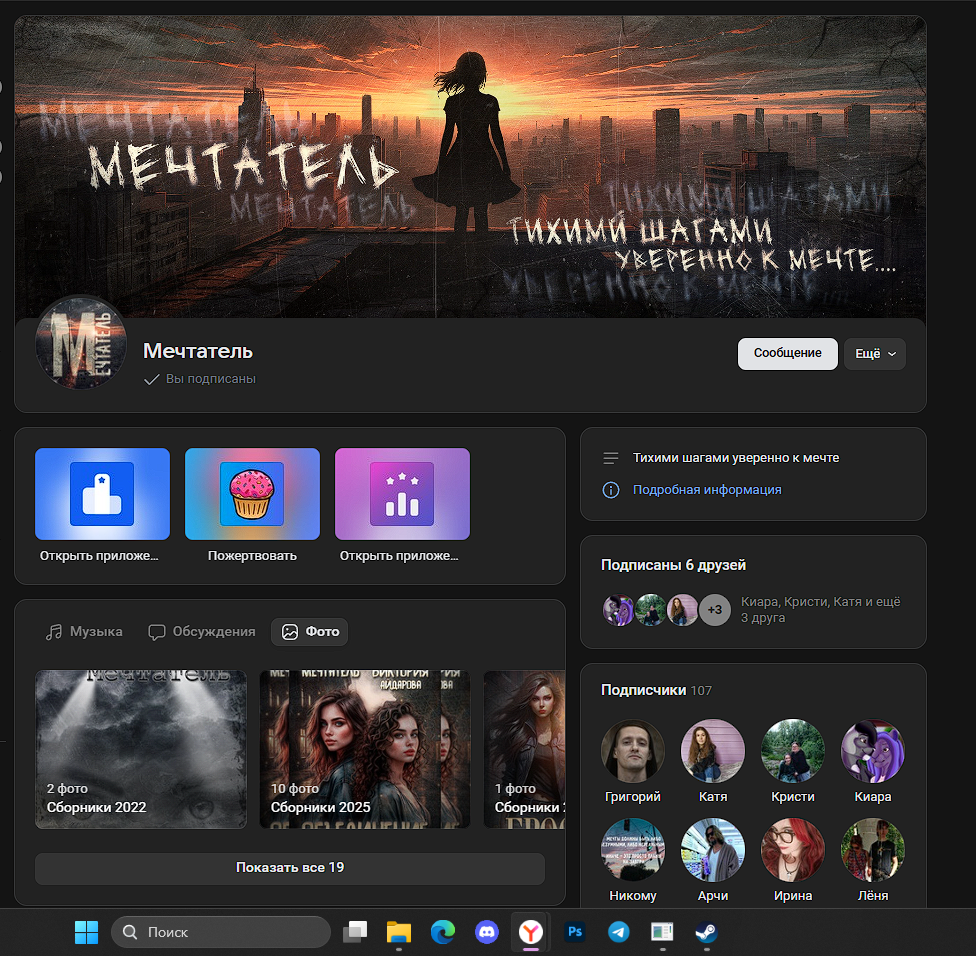
Task: Open the blue thumbs-up app tile
Action: click(x=102, y=494)
